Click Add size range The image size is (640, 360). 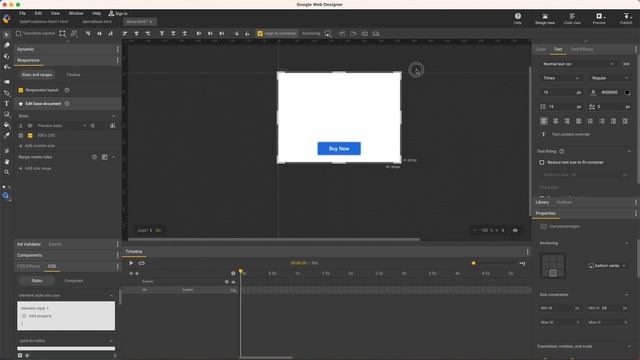35,168
